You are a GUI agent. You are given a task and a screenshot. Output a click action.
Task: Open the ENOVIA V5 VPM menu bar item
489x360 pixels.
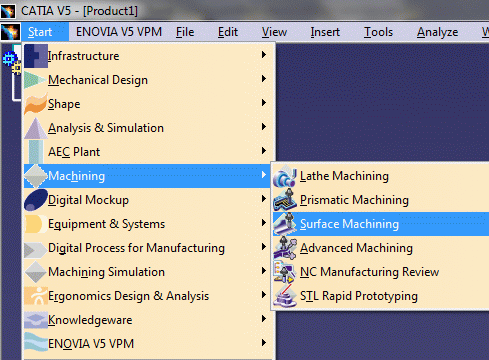point(119,32)
